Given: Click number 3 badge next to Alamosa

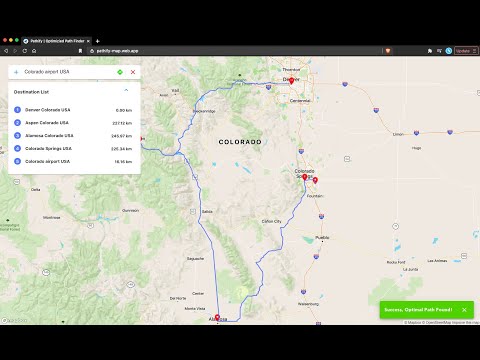Looking at the screenshot, I should (x=18, y=136).
